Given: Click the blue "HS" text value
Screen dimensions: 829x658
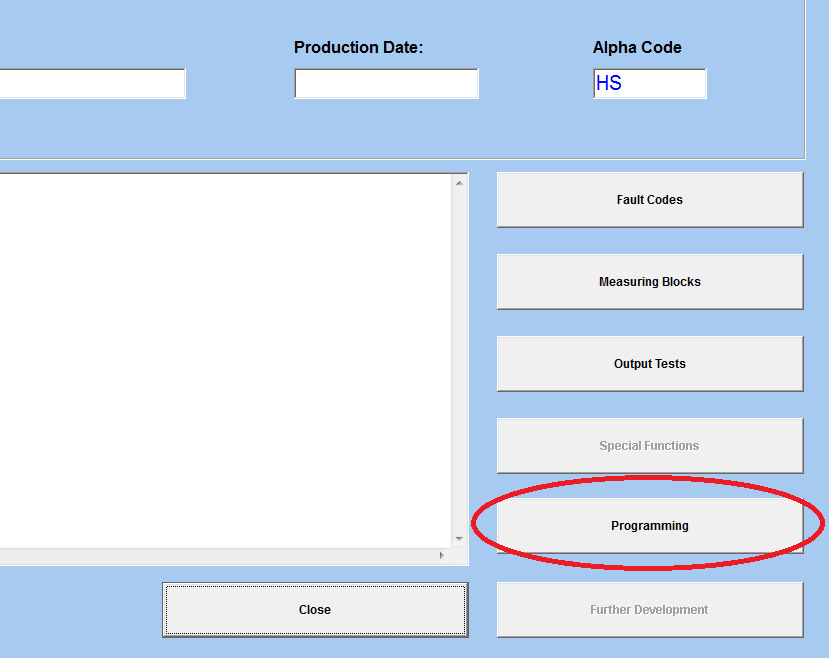Looking at the screenshot, I should [x=609, y=84].
